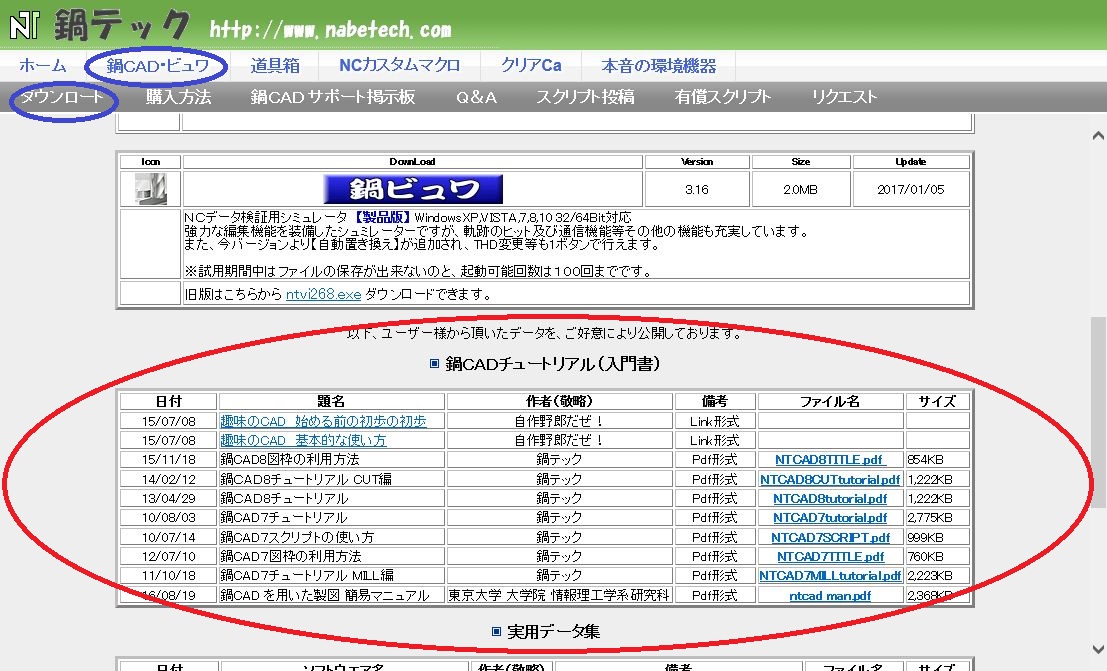Click the page scrollbar up arrow

[x=1098, y=135]
